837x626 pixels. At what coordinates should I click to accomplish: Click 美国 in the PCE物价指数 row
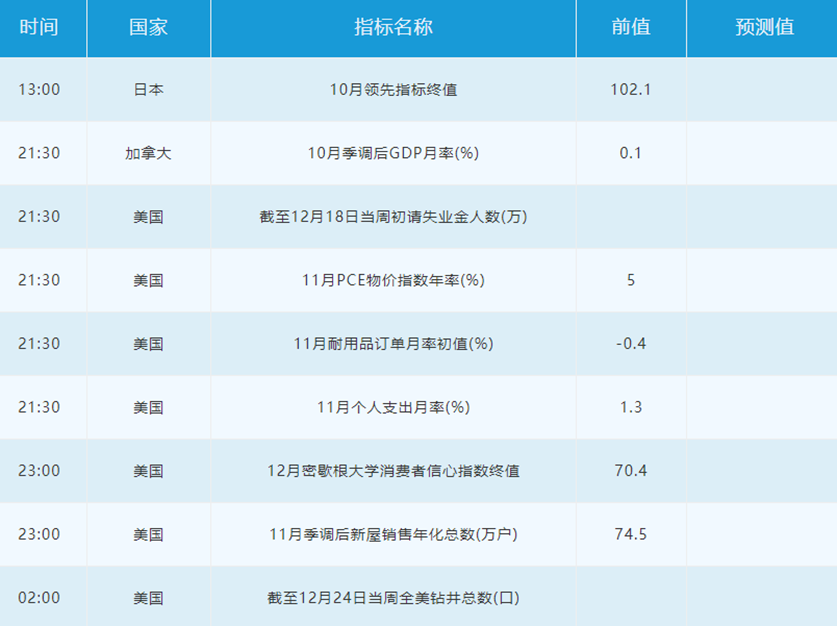(148, 280)
